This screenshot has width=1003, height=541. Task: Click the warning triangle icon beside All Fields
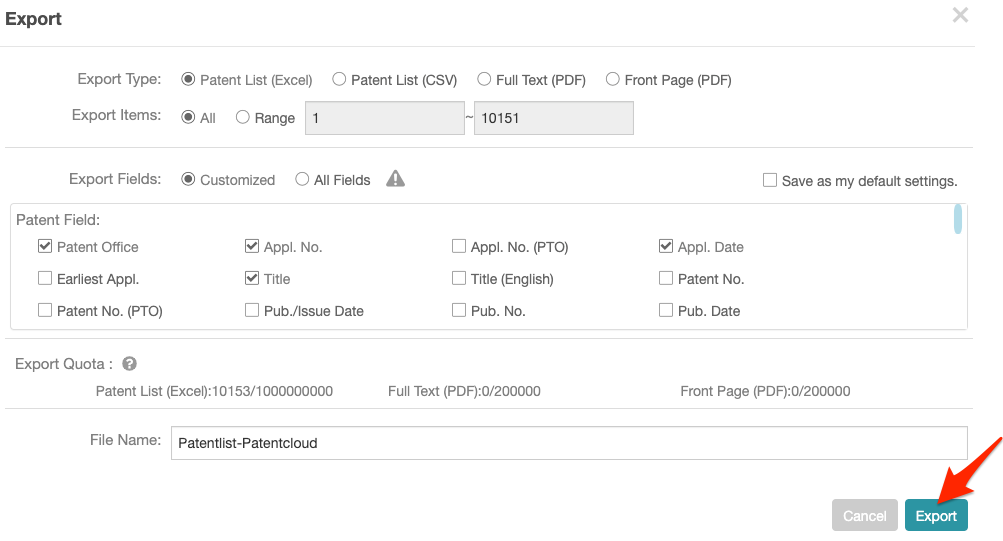pos(395,178)
